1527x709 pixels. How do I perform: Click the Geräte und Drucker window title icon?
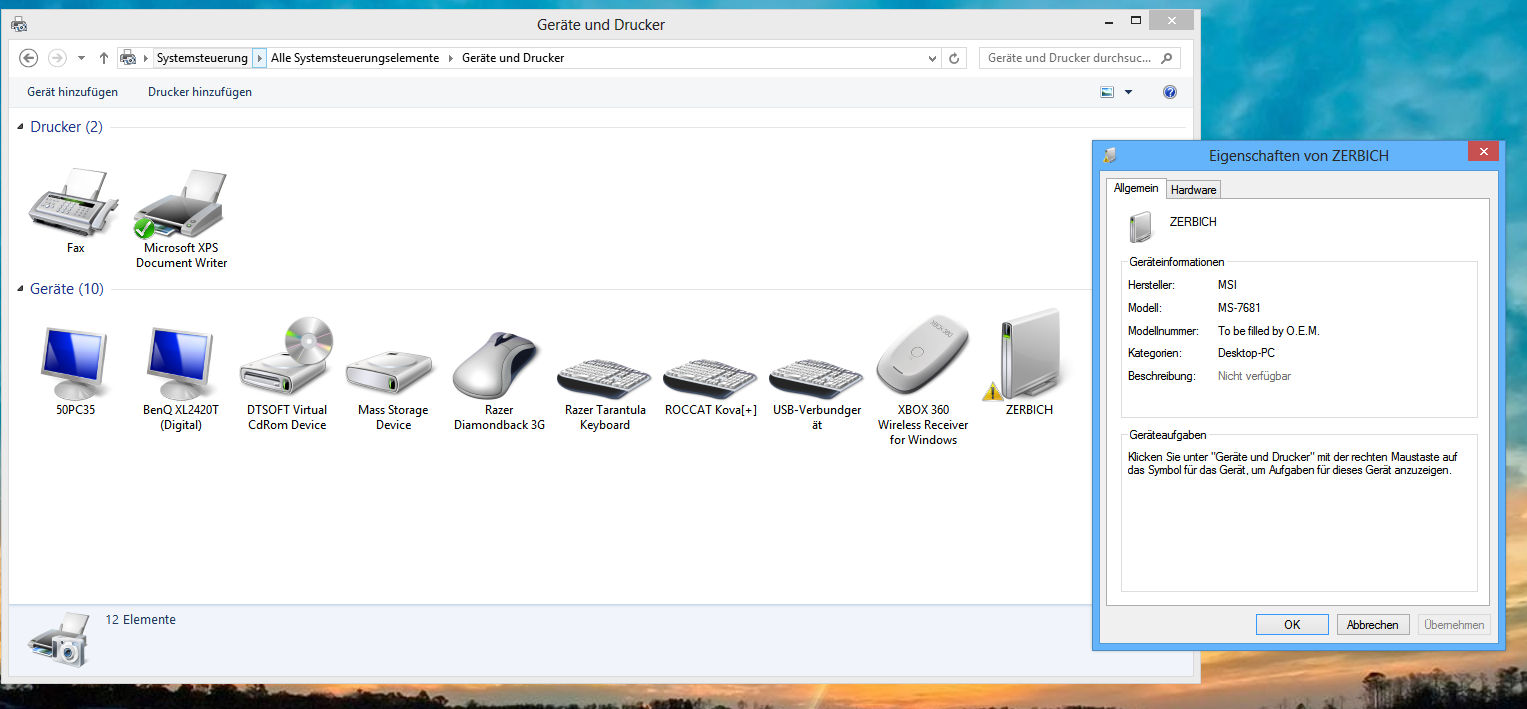[19, 25]
